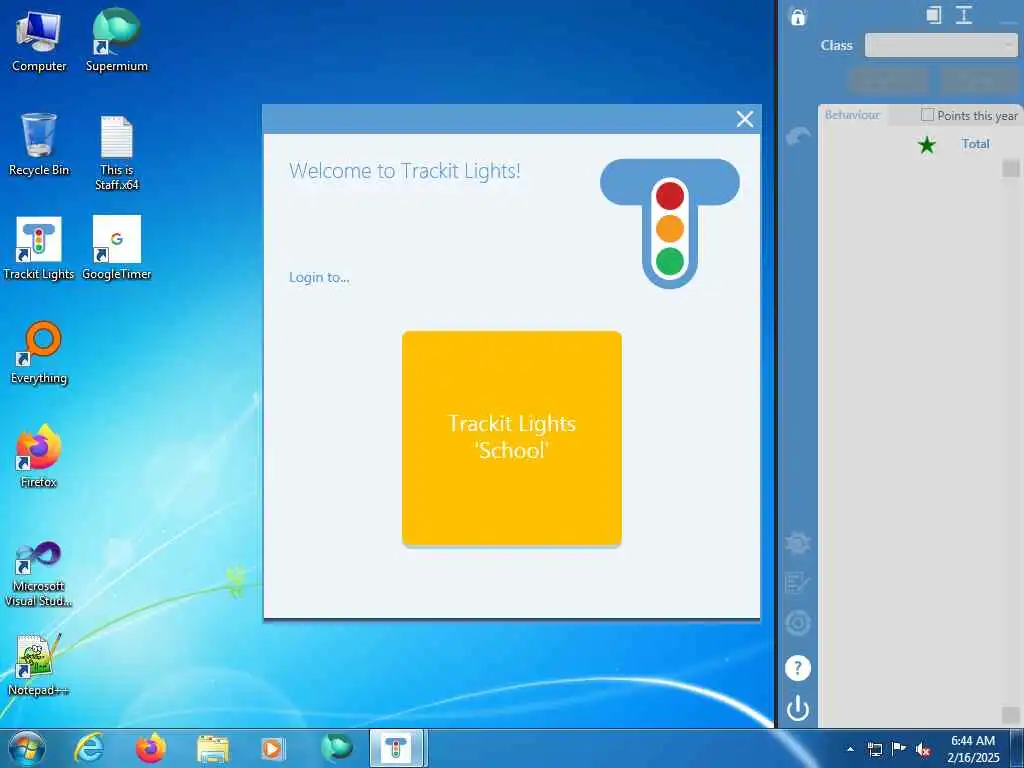Click the bottom scrollbar button in behaviour list
The image size is (1024, 768).
pos(1010,715)
